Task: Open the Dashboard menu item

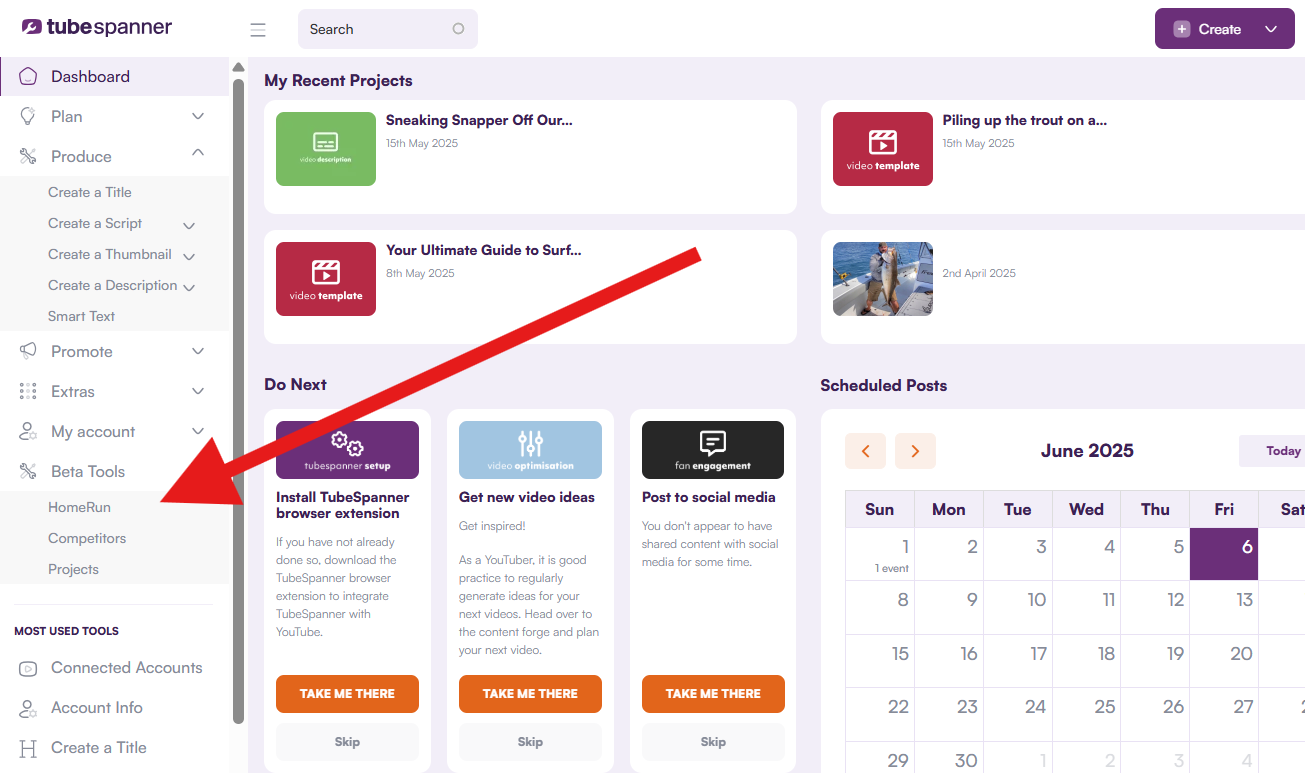Action: coord(115,77)
